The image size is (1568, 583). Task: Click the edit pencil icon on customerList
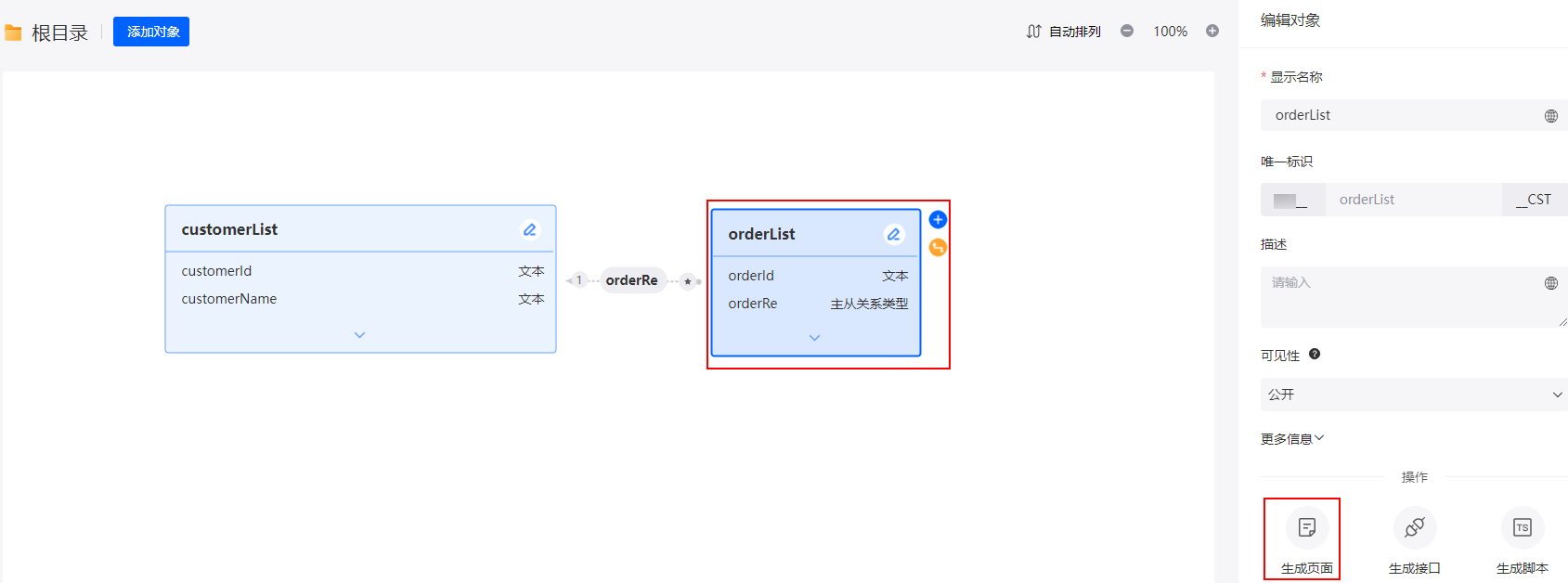[x=529, y=229]
